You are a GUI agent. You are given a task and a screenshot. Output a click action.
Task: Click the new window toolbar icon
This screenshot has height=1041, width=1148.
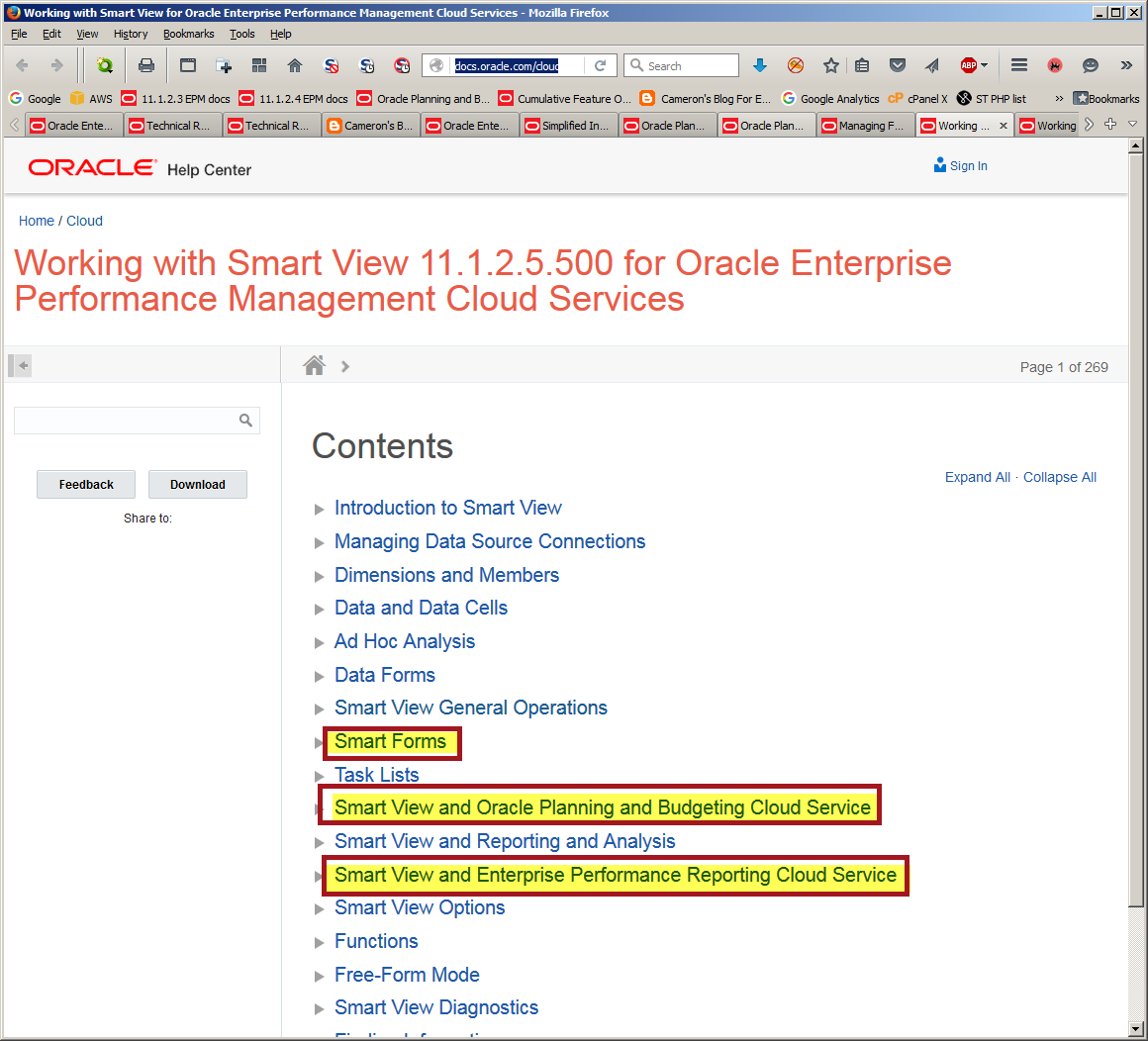(188, 66)
